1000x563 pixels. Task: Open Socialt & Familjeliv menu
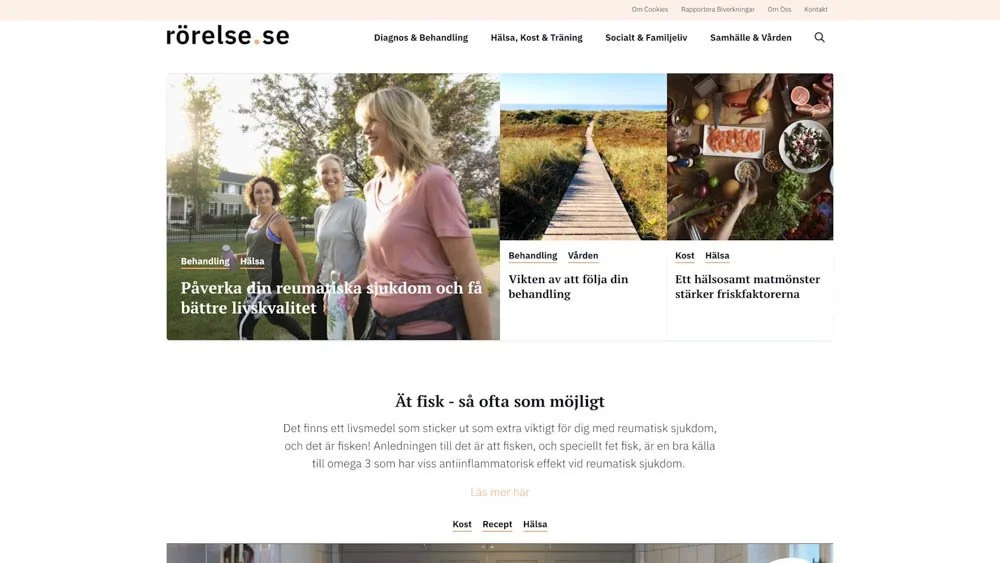[646, 38]
